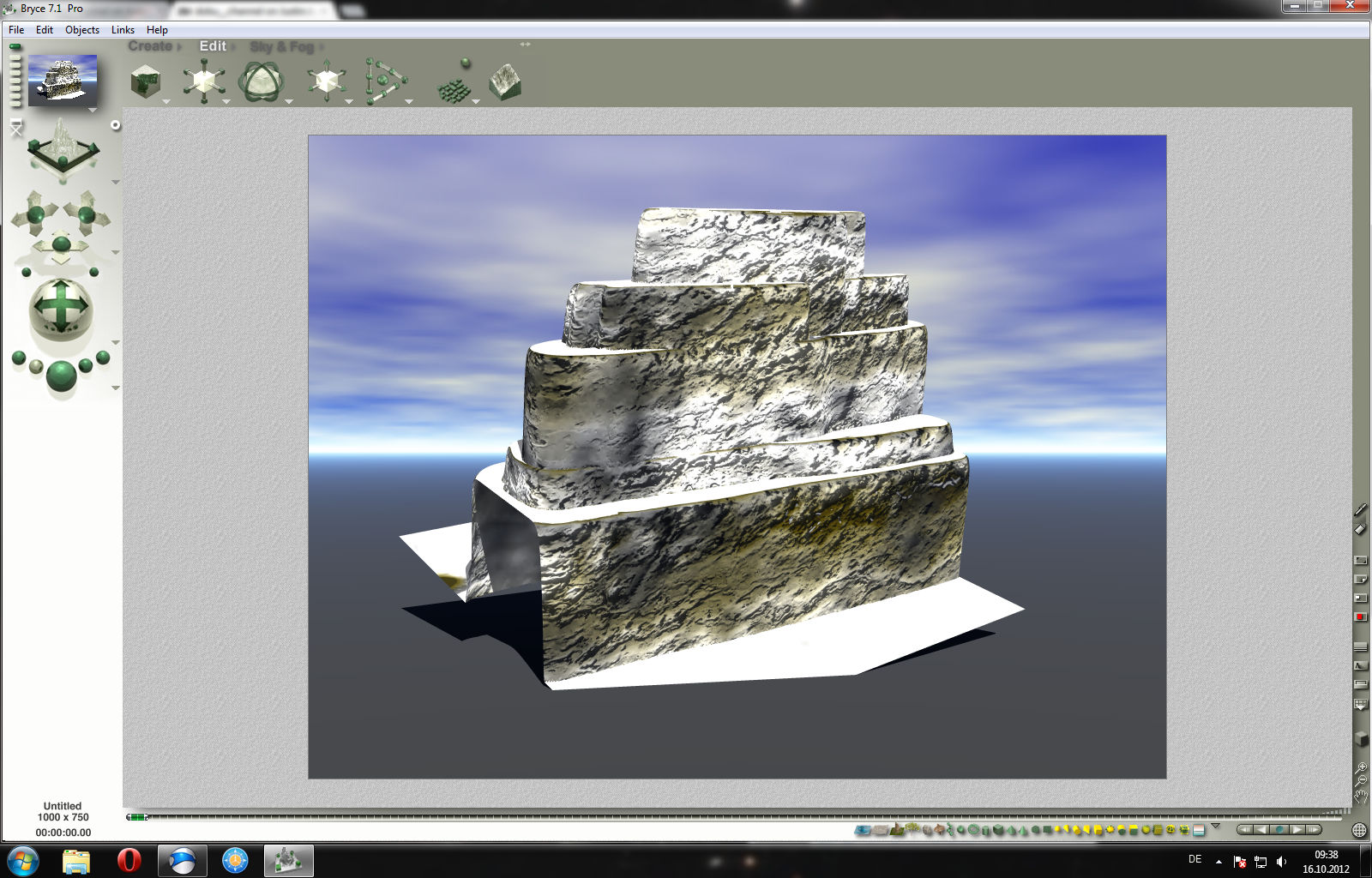
Task: Select the pen marker tool on right edge
Action: (x=1360, y=510)
